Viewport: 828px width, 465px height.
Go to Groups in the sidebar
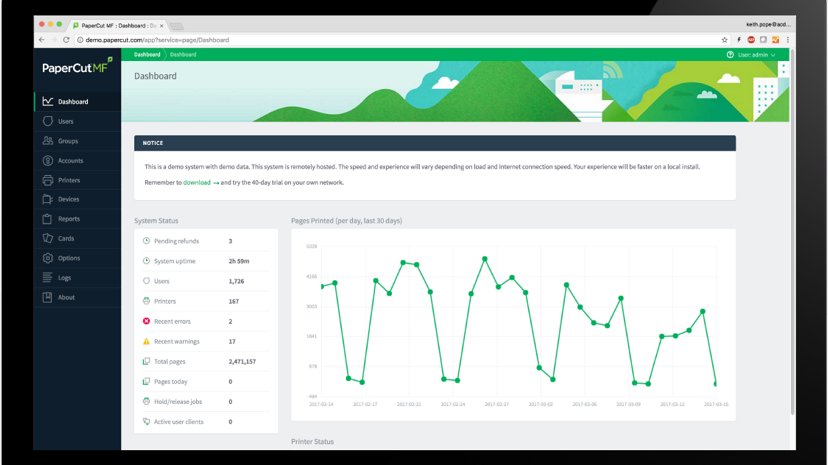[77, 141]
